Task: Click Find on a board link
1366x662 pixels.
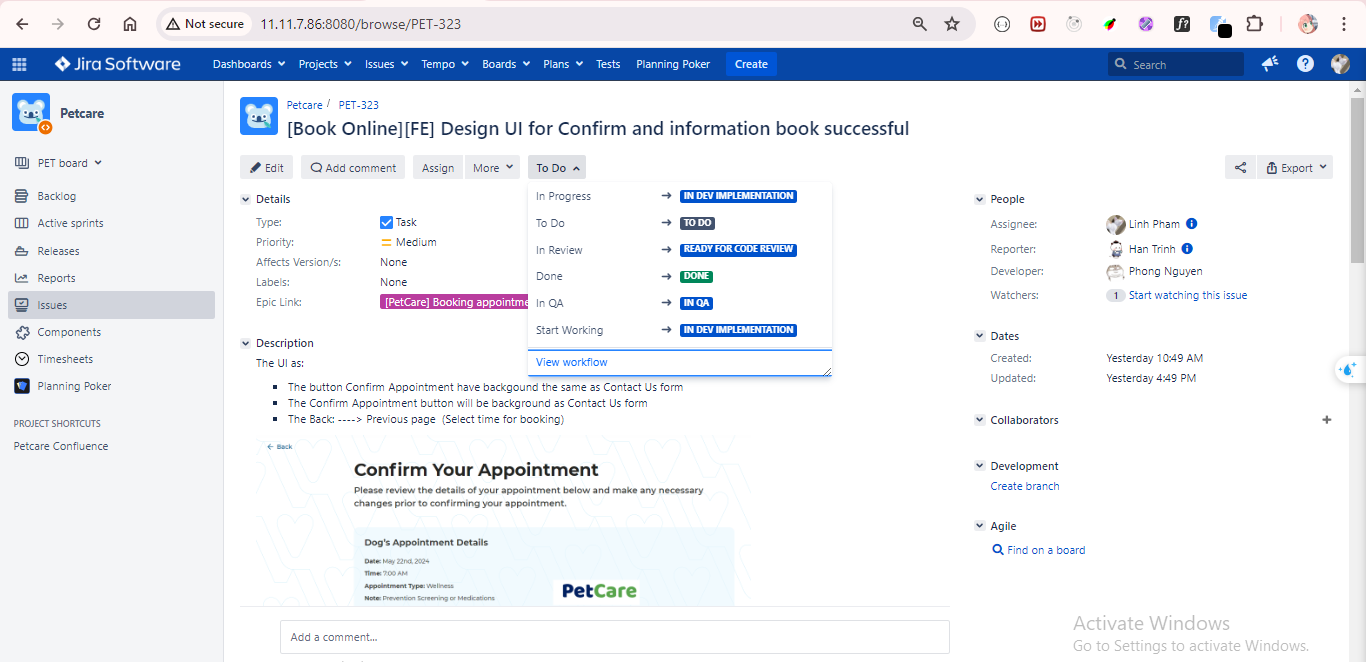Action: [1046, 550]
